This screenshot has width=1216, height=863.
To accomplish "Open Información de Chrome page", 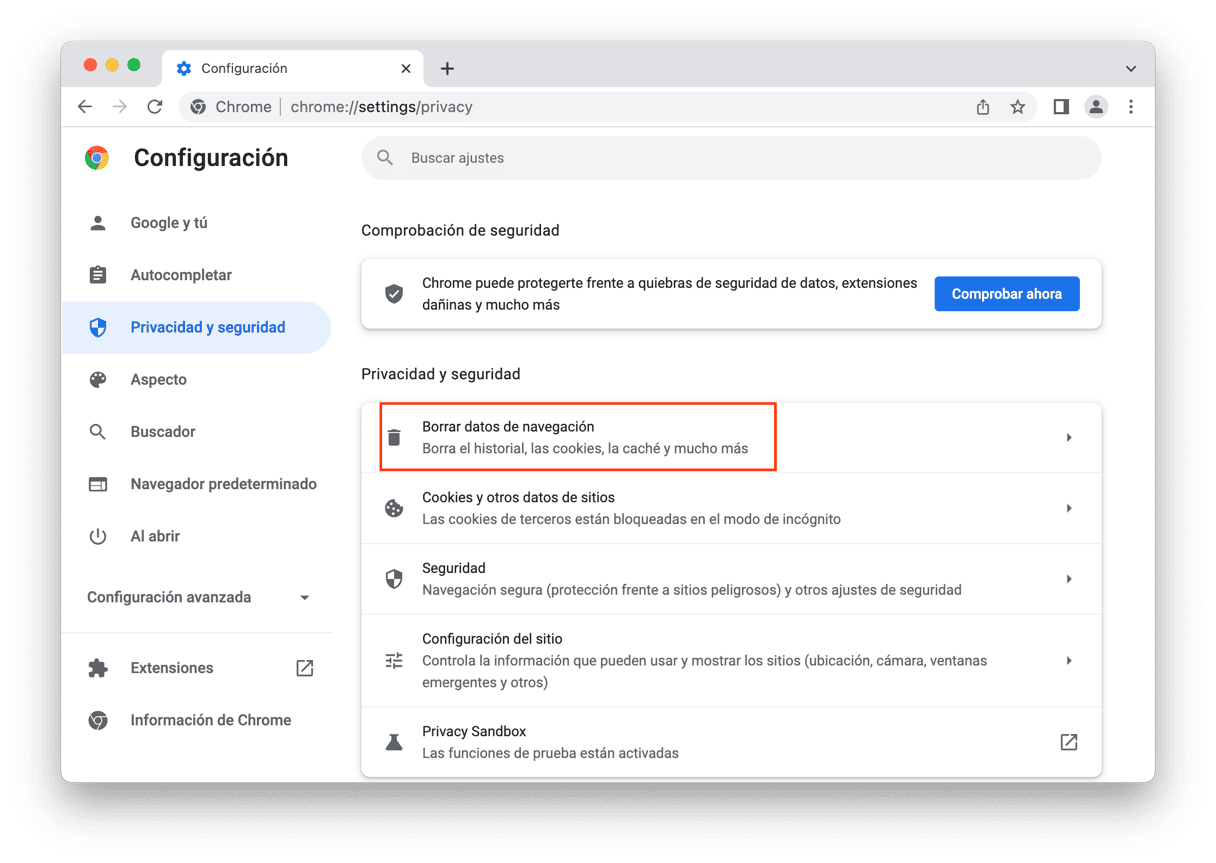I will pyautogui.click(x=196, y=720).
